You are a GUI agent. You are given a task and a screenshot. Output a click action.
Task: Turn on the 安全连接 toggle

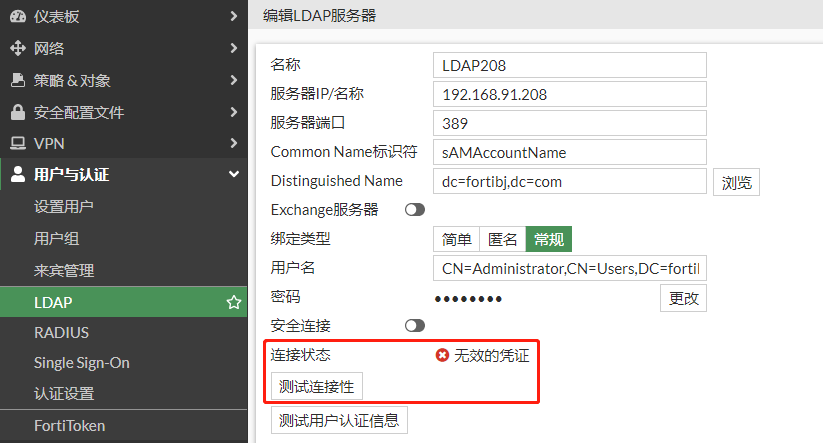[x=414, y=325]
